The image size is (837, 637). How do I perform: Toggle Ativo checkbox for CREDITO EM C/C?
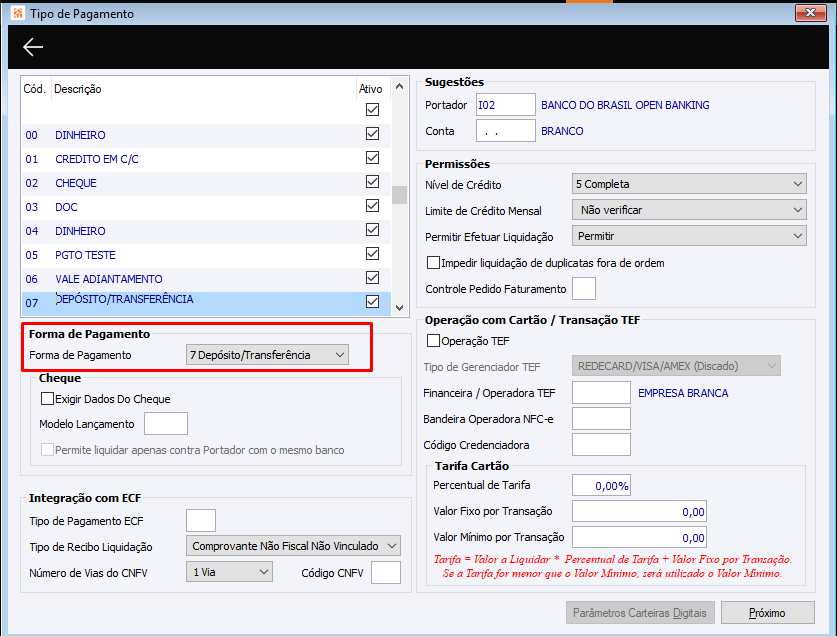372,158
